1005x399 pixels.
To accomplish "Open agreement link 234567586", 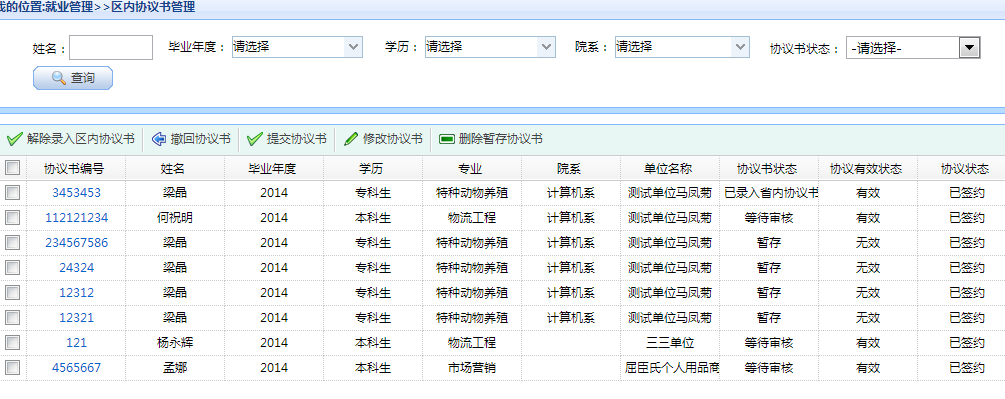I will 76,243.
